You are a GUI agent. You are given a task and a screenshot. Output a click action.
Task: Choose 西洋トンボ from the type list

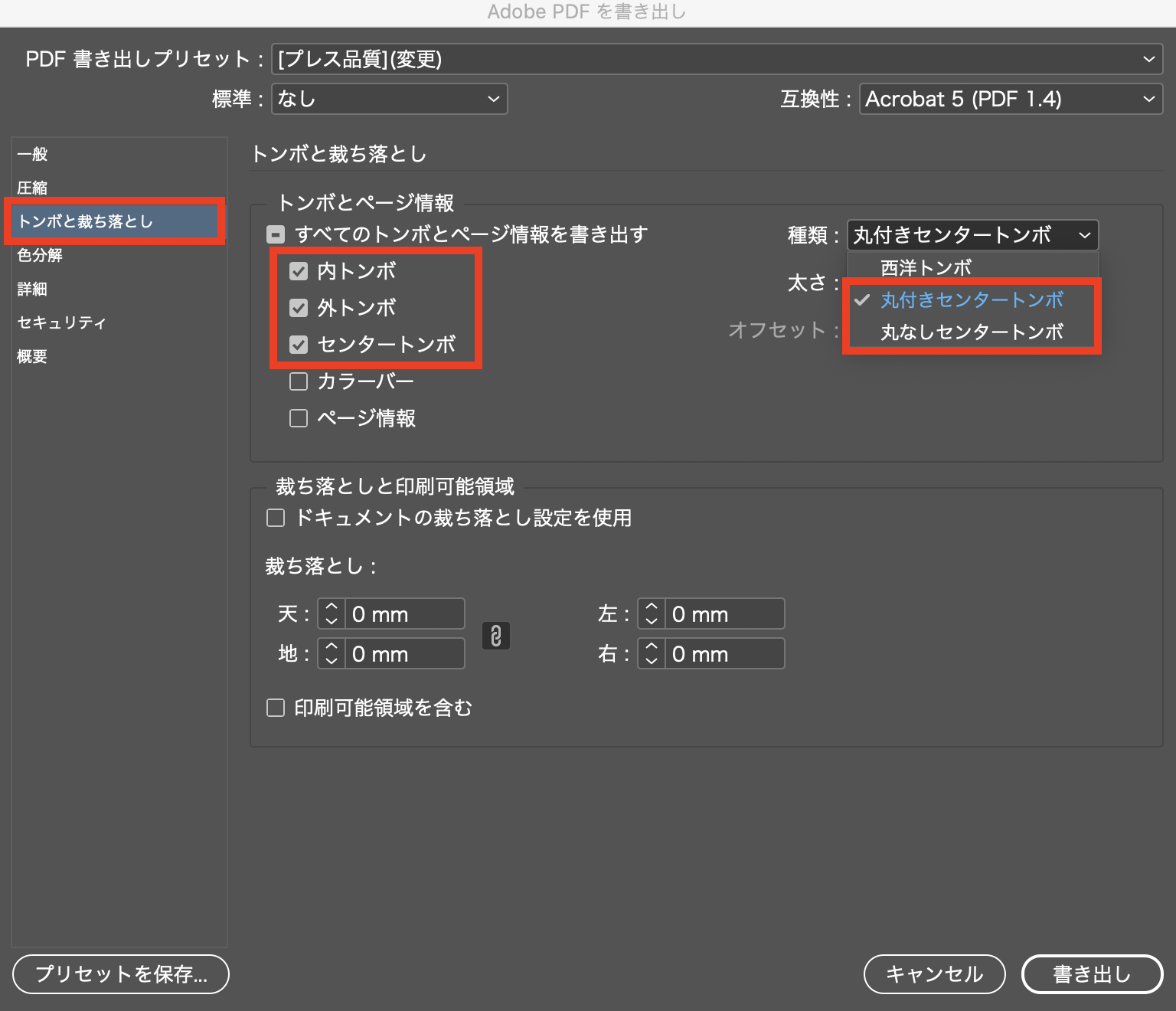point(926,267)
